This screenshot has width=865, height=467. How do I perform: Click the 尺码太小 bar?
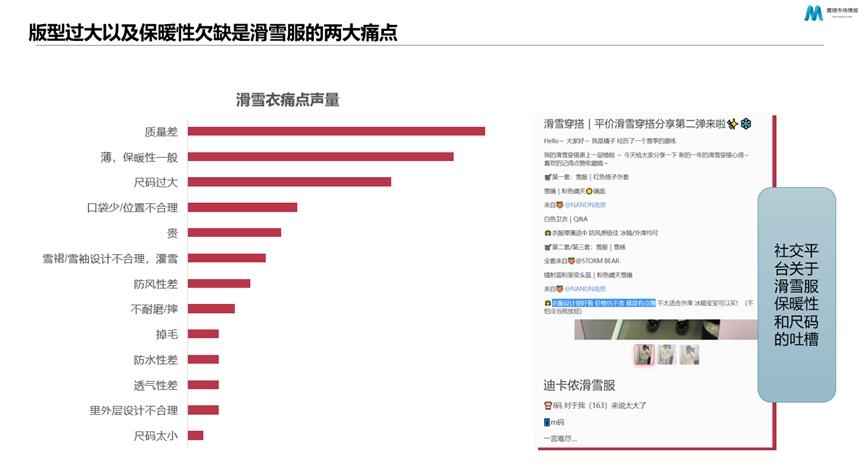pos(195,435)
